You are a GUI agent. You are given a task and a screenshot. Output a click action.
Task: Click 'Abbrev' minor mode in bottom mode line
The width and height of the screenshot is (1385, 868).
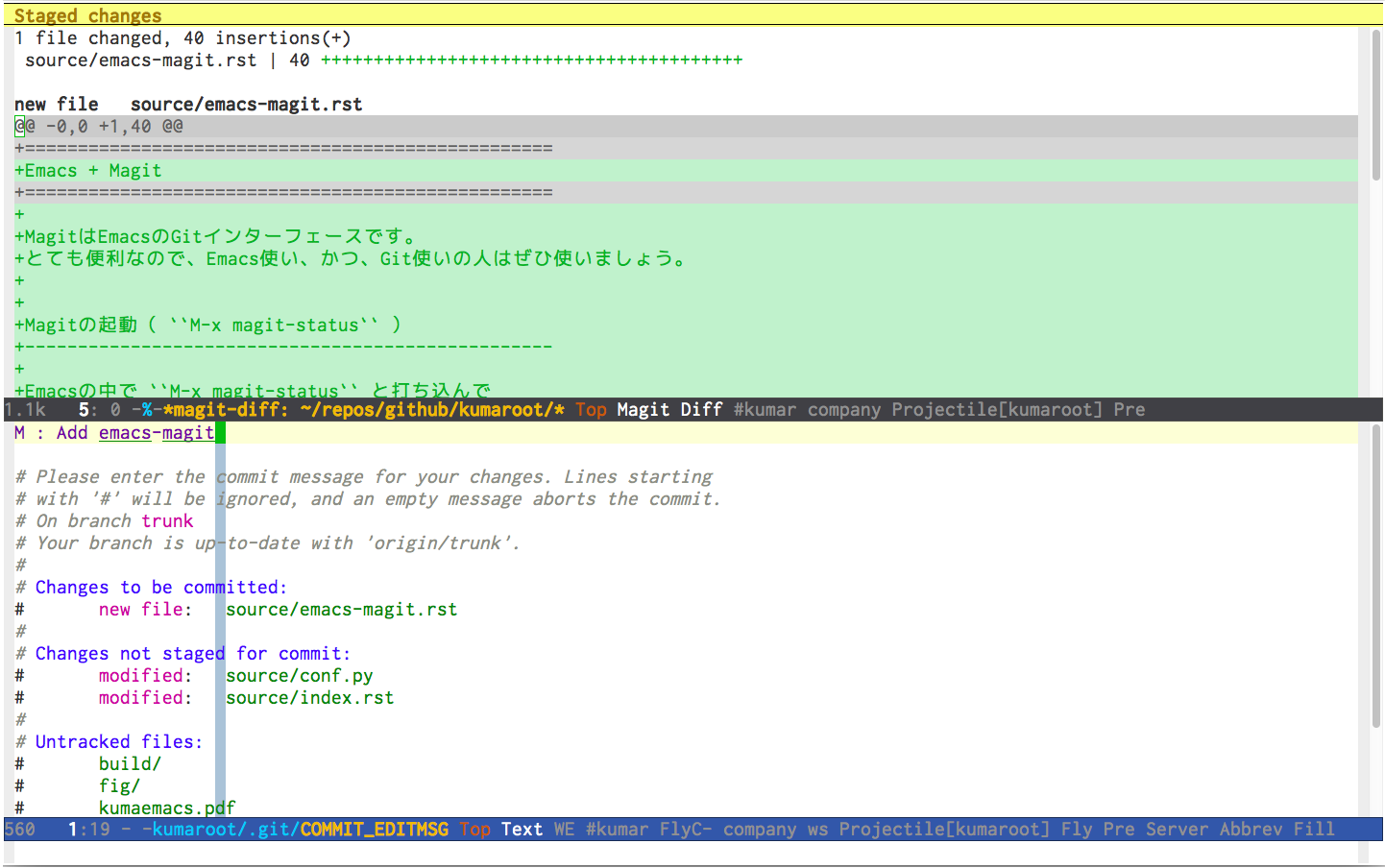[1251, 829]
